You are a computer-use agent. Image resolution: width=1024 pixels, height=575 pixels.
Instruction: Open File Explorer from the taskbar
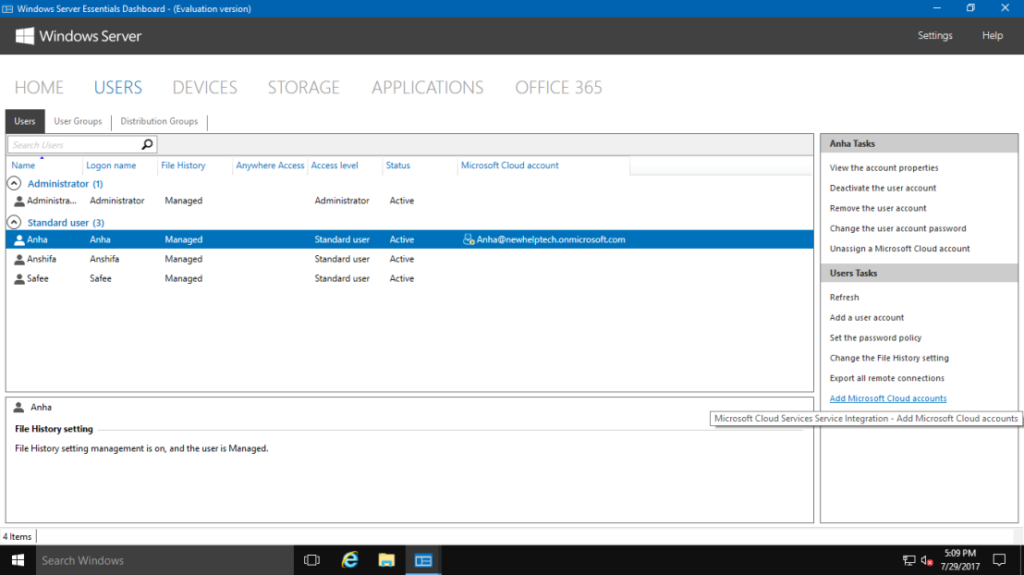point(387,561)
